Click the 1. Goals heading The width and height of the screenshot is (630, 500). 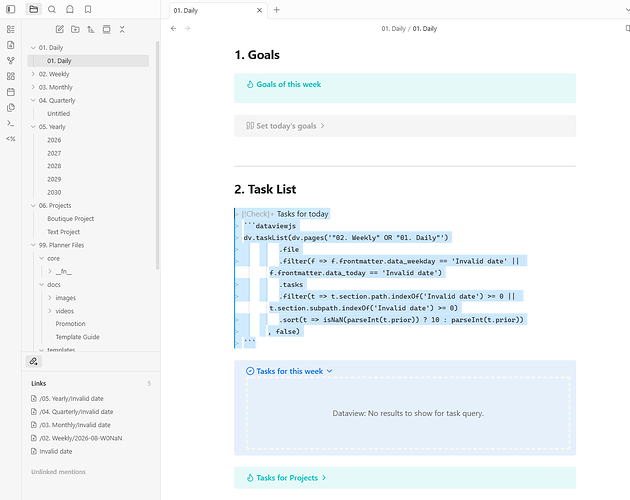(x=257, y=55)
